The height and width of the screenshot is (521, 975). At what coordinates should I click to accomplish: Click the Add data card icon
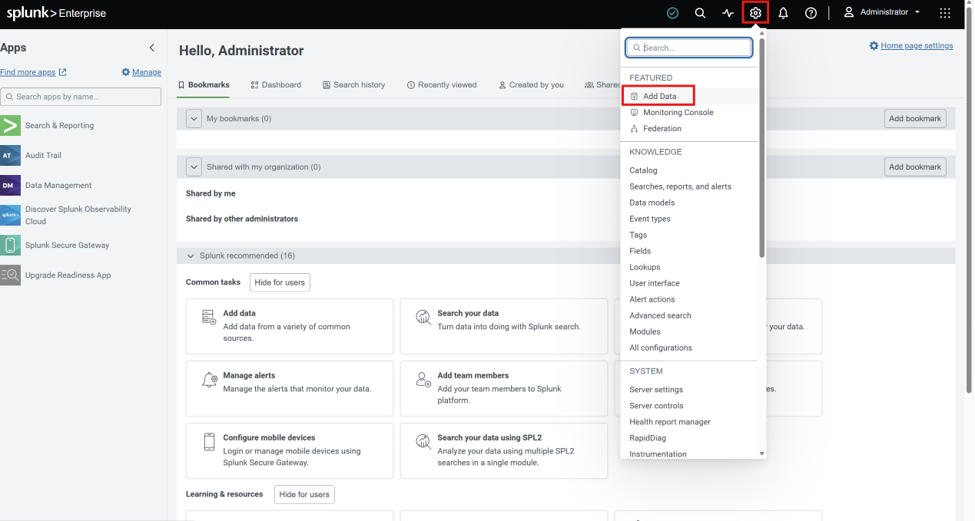[209, 317]
